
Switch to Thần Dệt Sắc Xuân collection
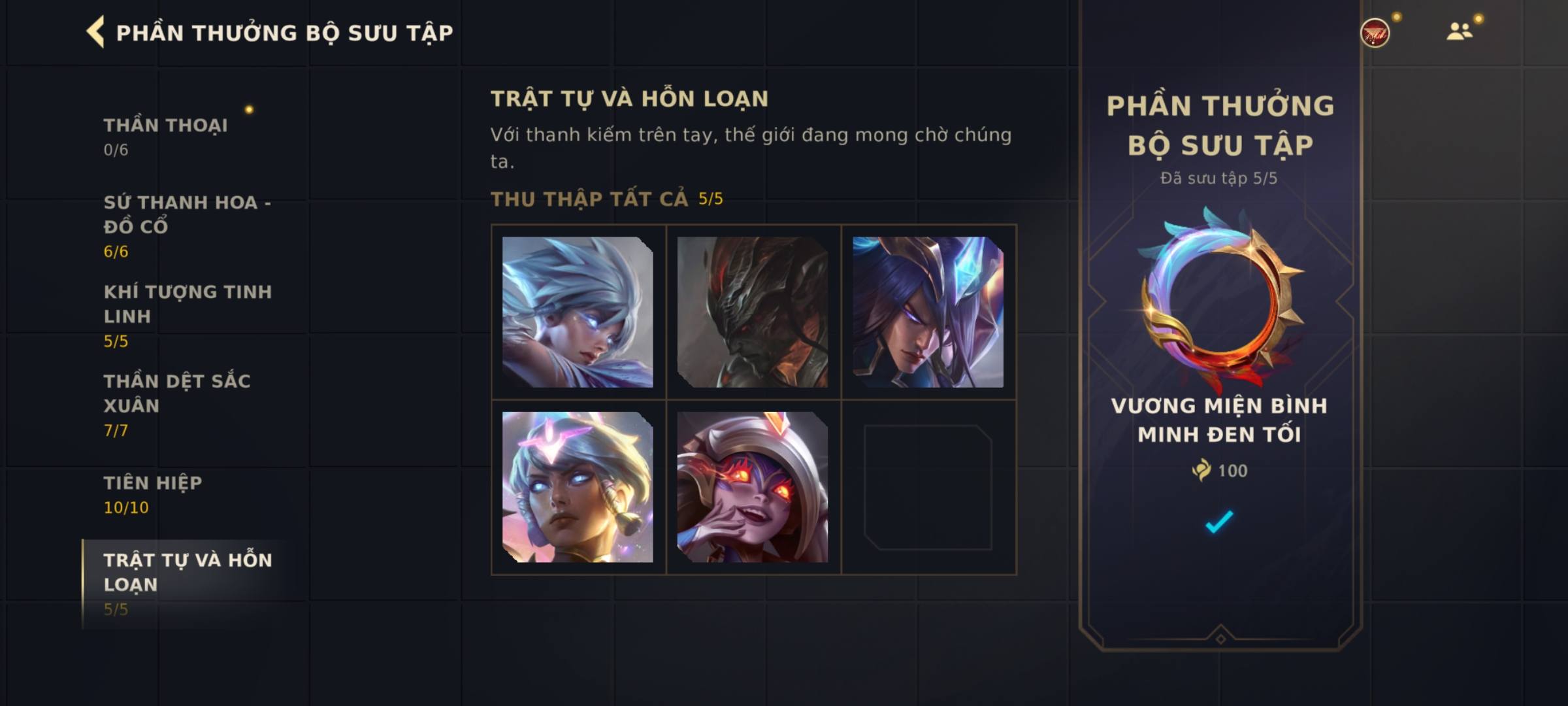pos(177,405)
